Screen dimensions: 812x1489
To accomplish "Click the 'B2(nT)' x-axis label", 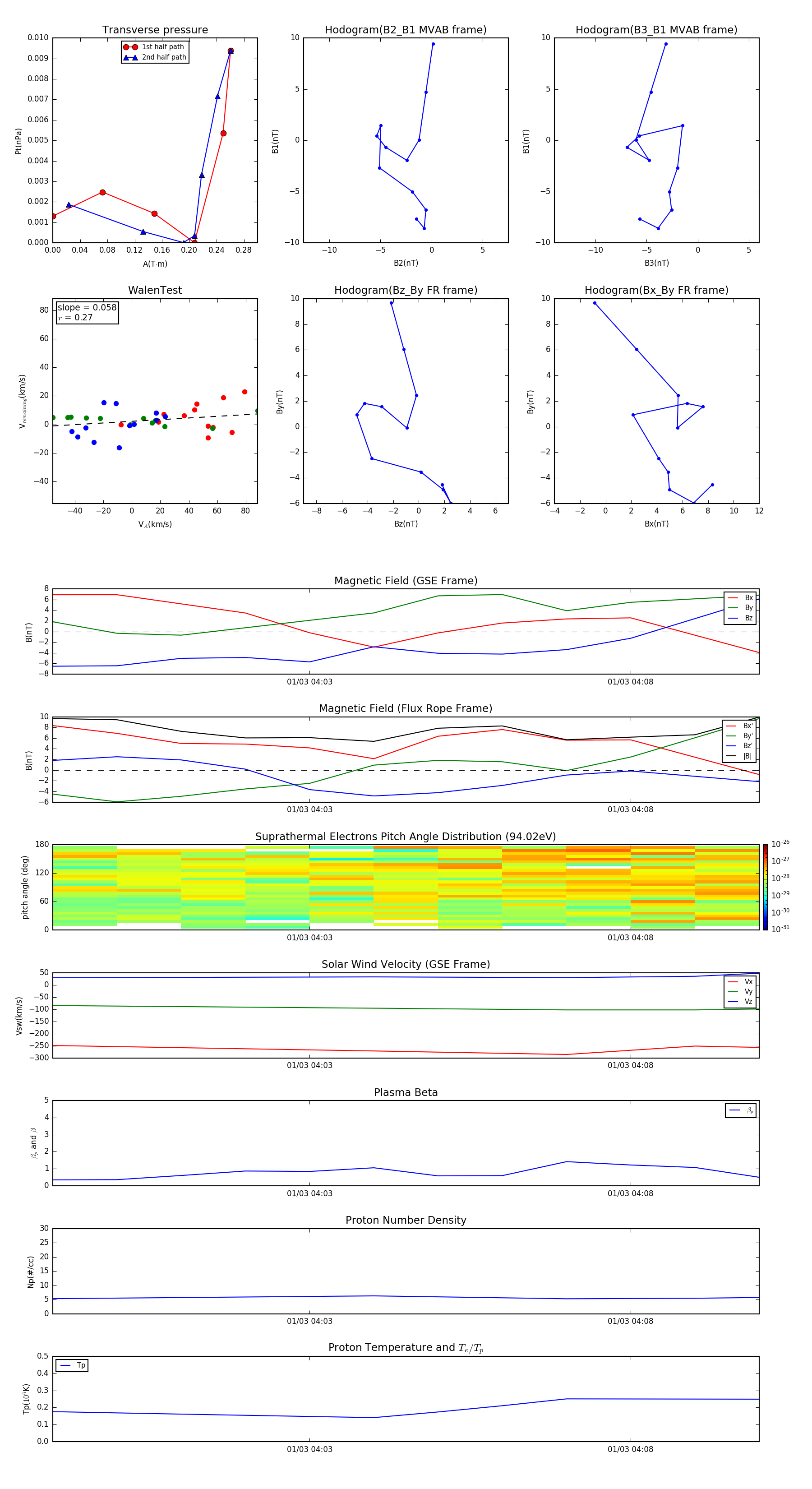I will click(x=406, y=263).
